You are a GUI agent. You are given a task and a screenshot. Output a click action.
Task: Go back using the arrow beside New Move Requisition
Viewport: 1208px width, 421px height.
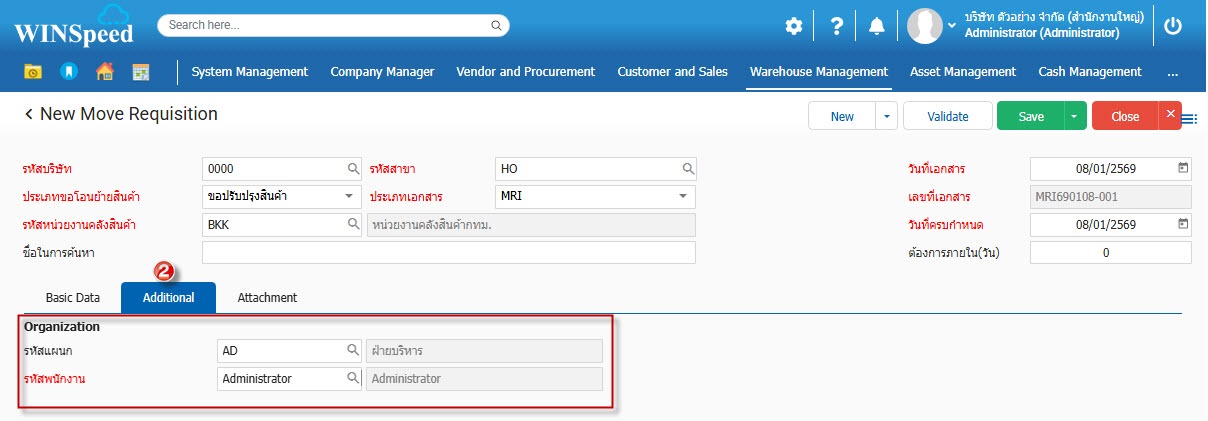(28, 115)
